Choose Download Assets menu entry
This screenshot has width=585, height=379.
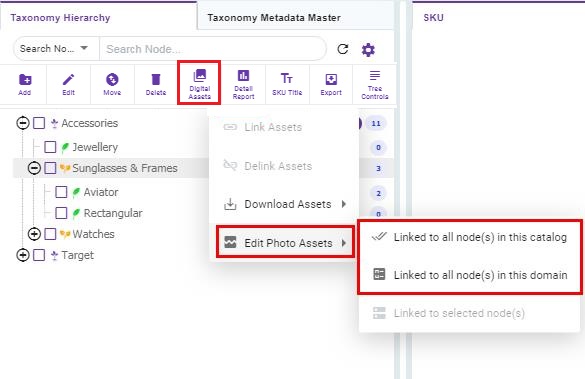click(284, 204)
